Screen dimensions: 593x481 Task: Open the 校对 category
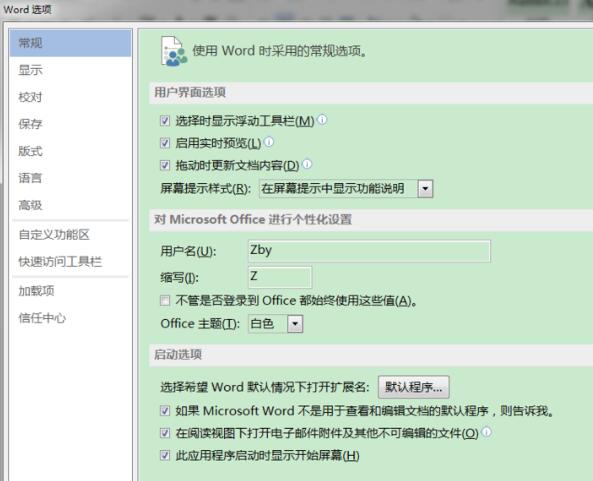click(x=70, y=97)
